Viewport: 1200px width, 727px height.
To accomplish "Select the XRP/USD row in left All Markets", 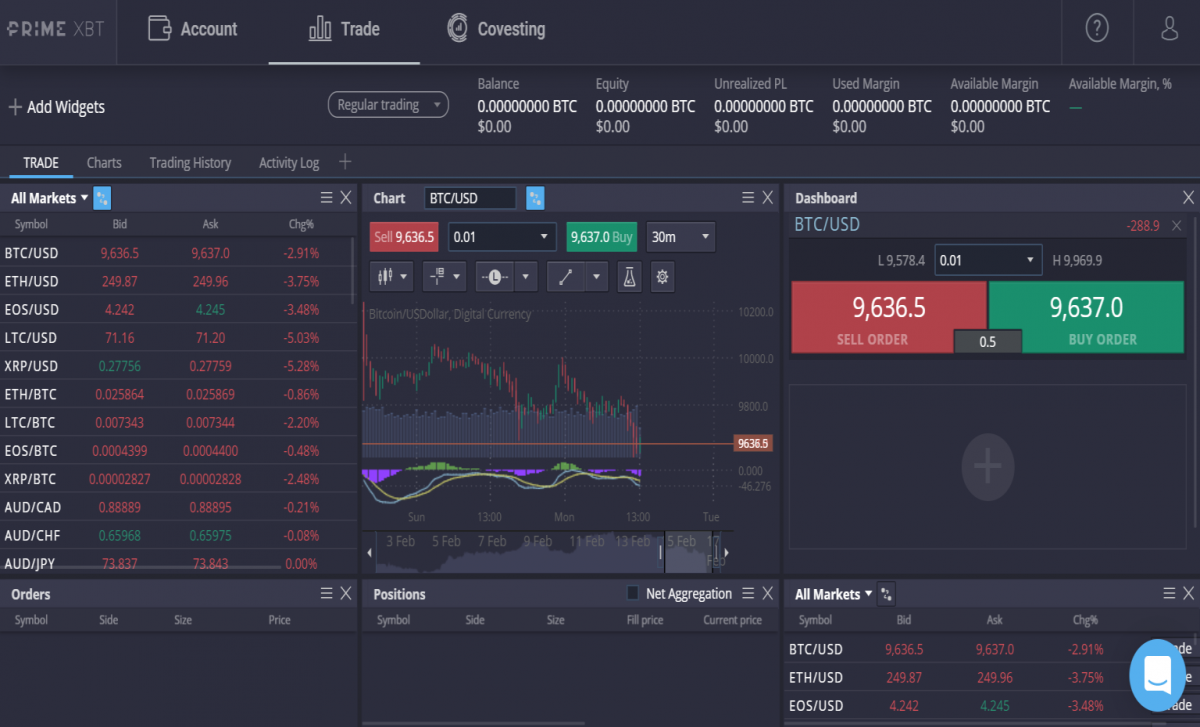I will tap(177, 366).
